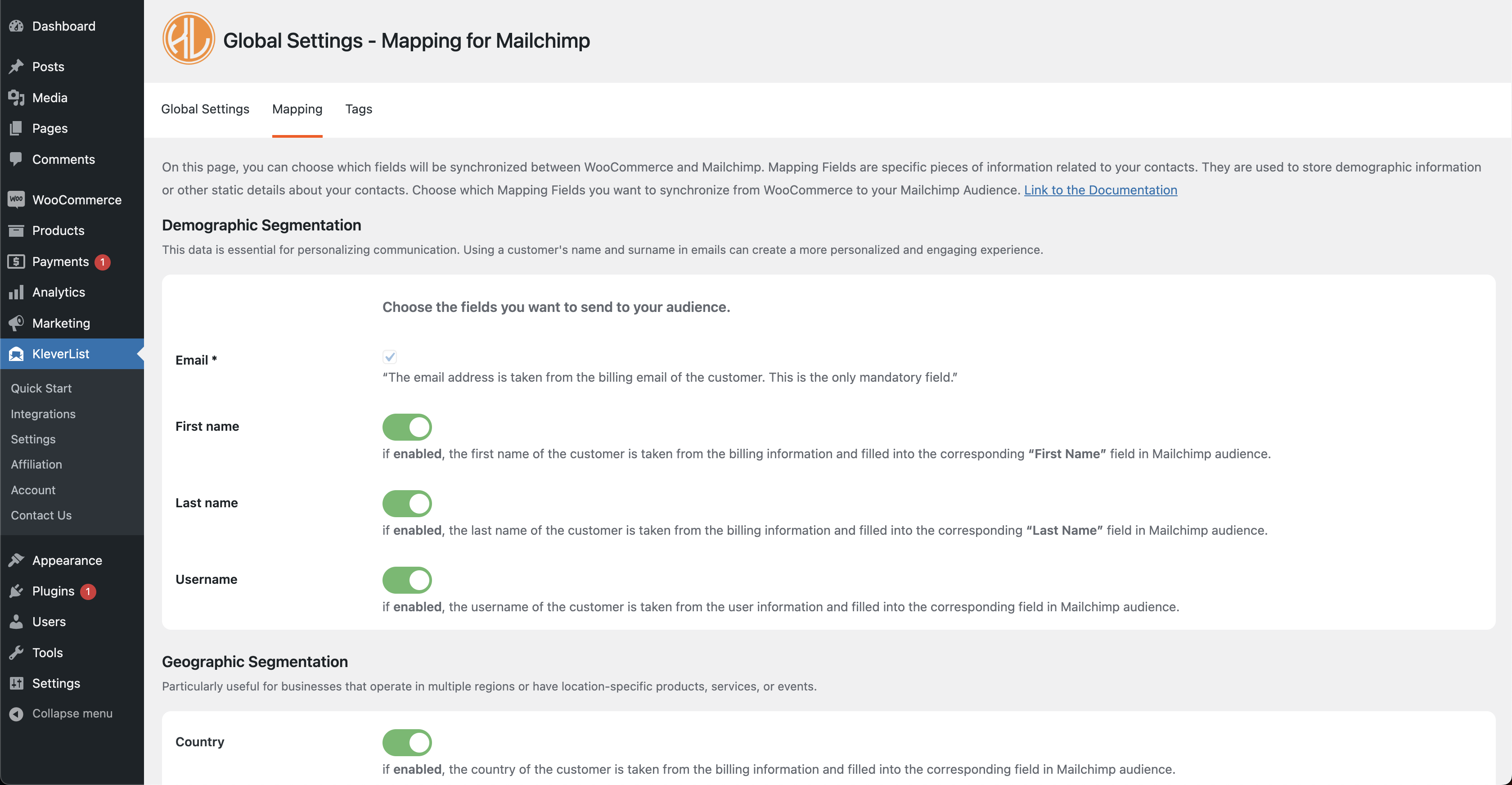Click the Email * field label
Viewport: 1512px width, 785px height.
click(x=196, y=360)
